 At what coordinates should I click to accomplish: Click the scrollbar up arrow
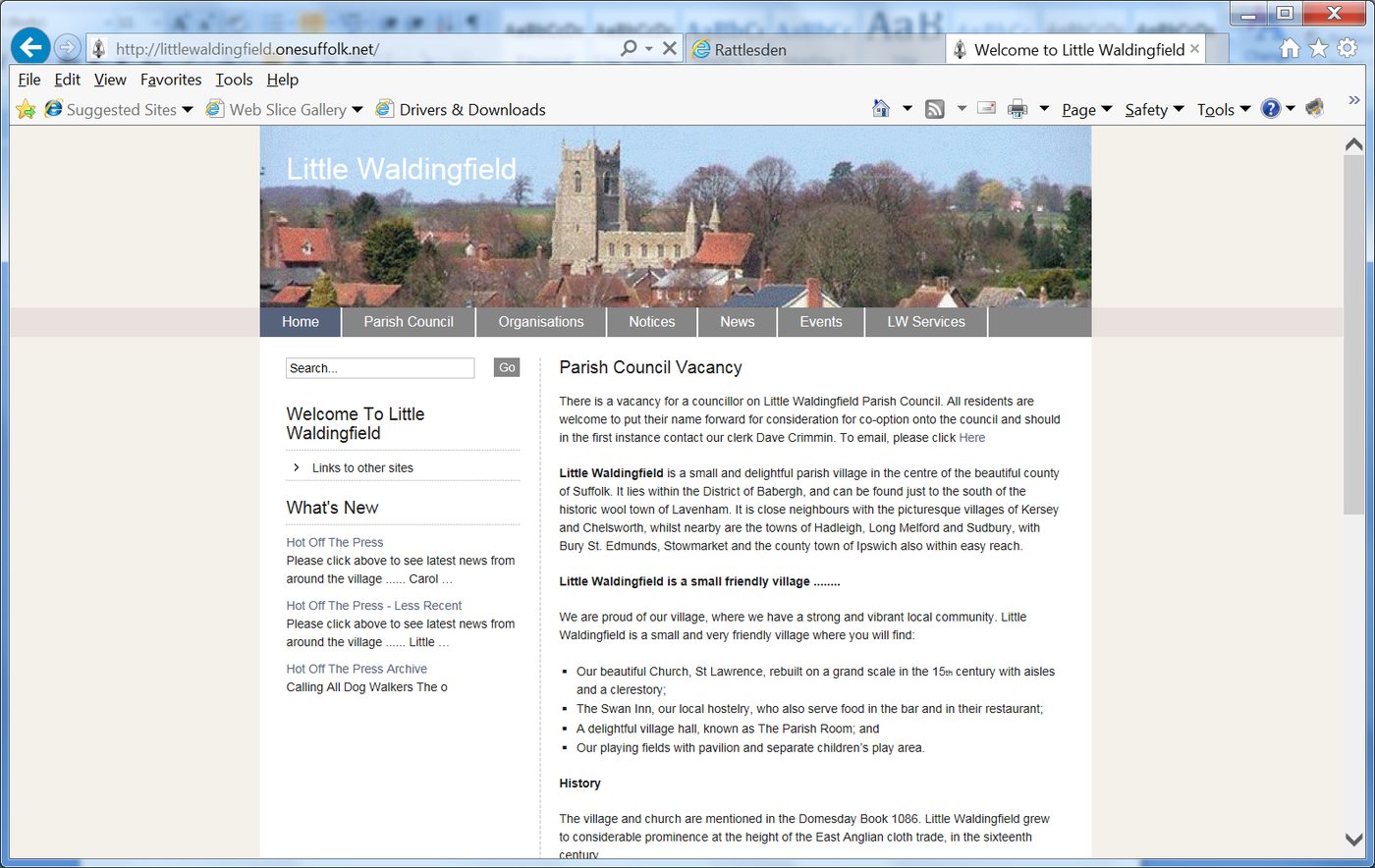[1353, 145]
